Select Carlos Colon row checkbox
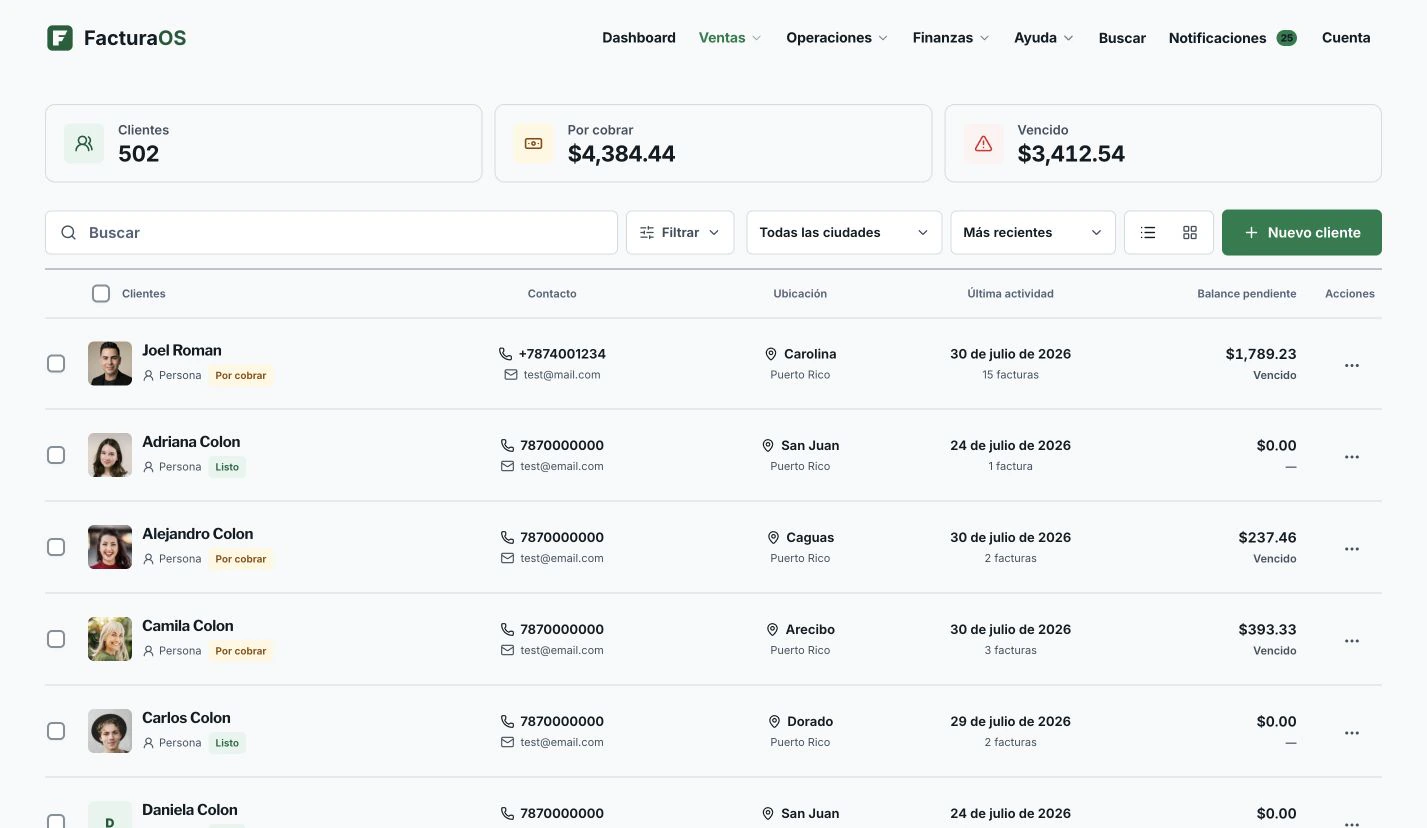Image resolution: width=1427 pixels, height=828 pixels. tap(56, 732)
